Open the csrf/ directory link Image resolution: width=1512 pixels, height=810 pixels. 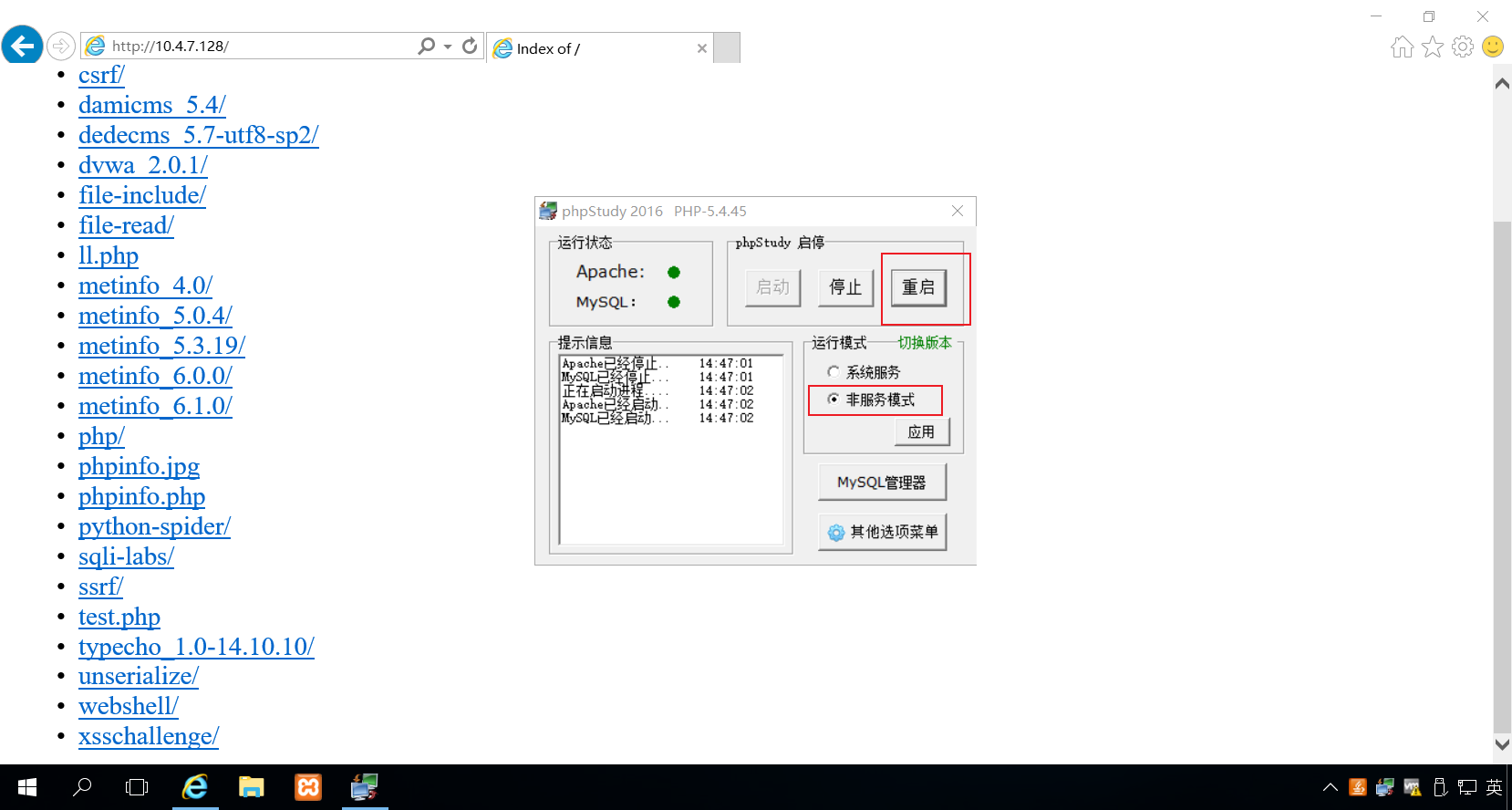click(x=101, y=75)
